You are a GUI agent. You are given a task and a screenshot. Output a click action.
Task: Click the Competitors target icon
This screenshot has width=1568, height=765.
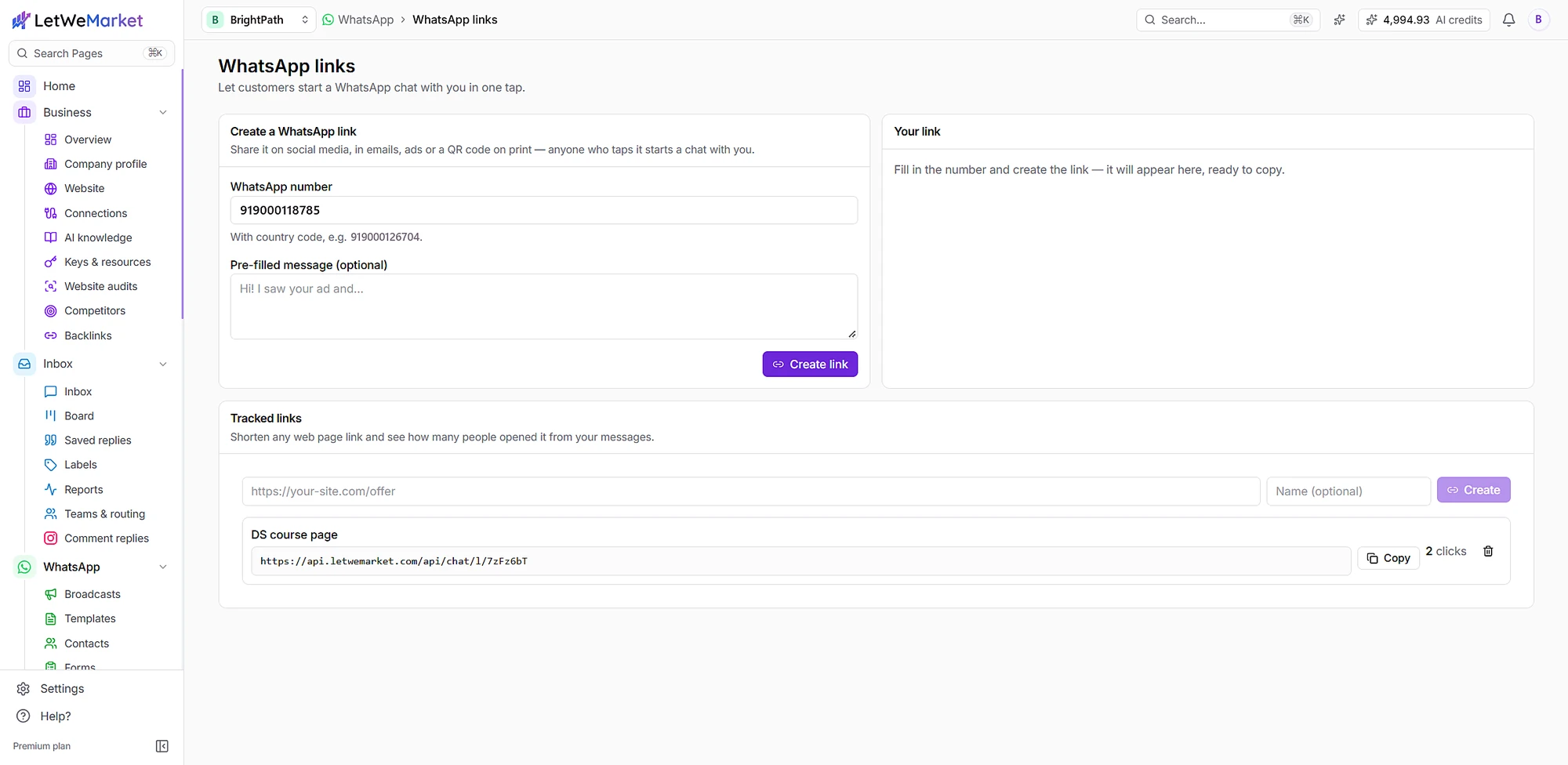[x=51, y=311]
